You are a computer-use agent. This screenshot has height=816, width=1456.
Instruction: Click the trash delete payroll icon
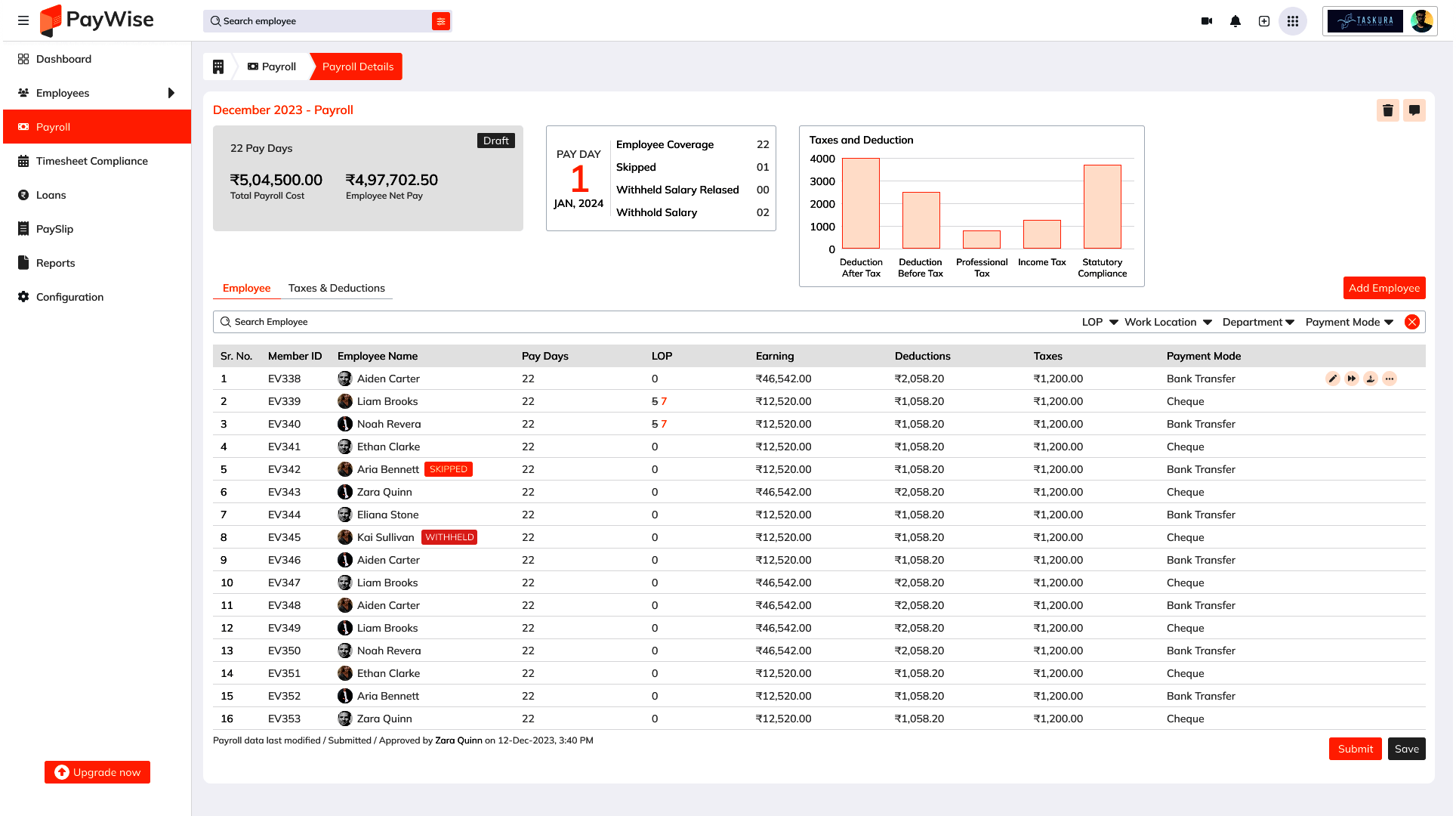pos(1387,110)
